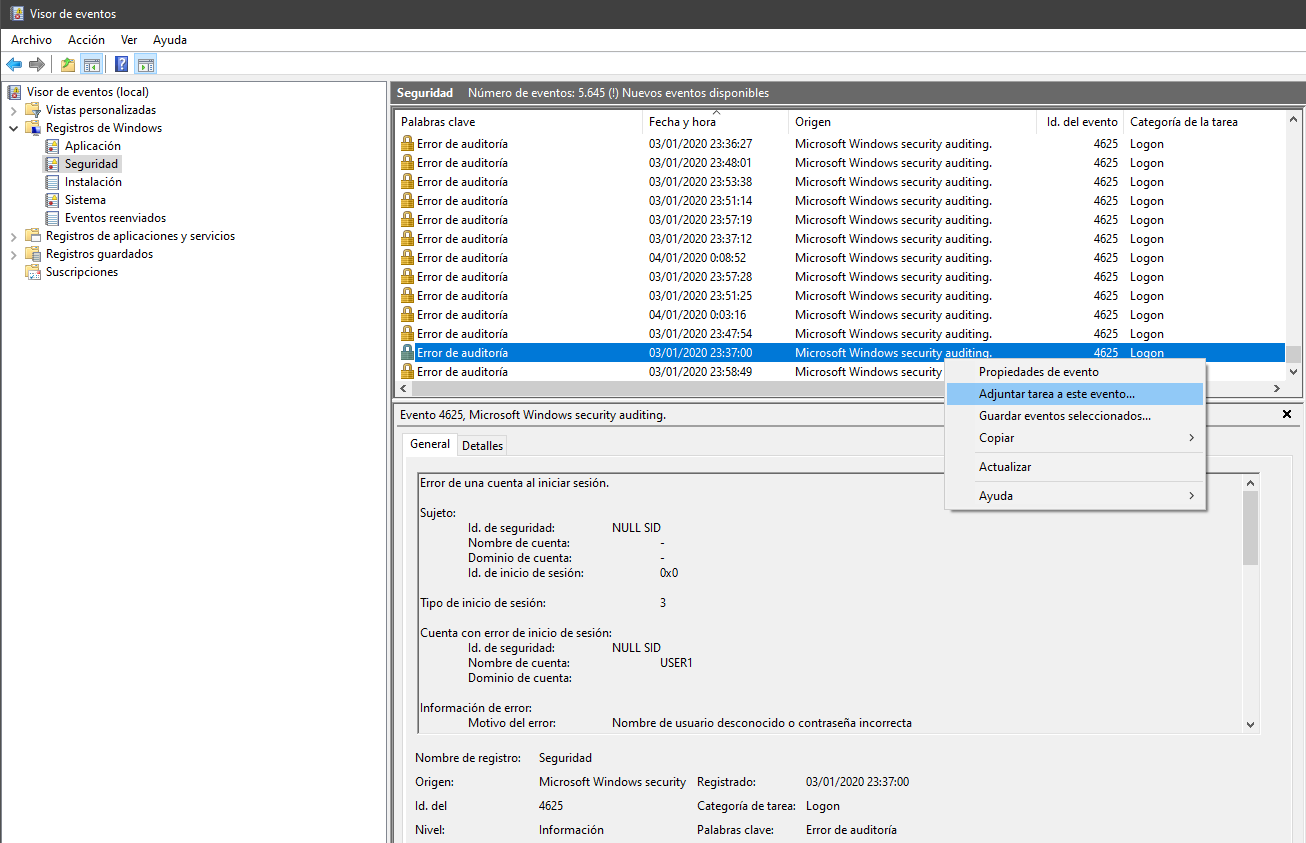Sort events by the Fecha y hora column
The width and height of the screenshot is (1306, 843).
682,122
